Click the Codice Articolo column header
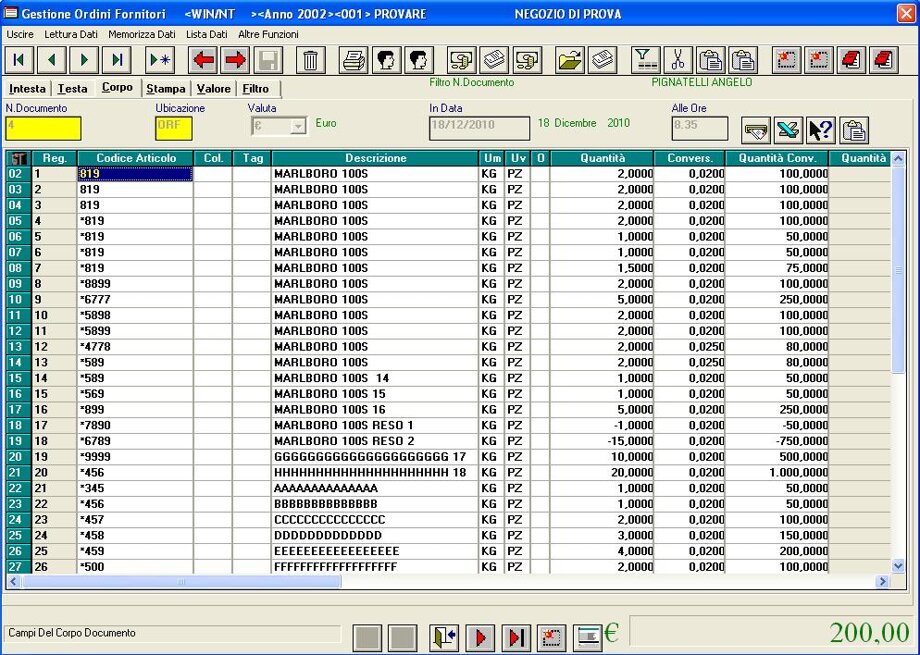 135,159
